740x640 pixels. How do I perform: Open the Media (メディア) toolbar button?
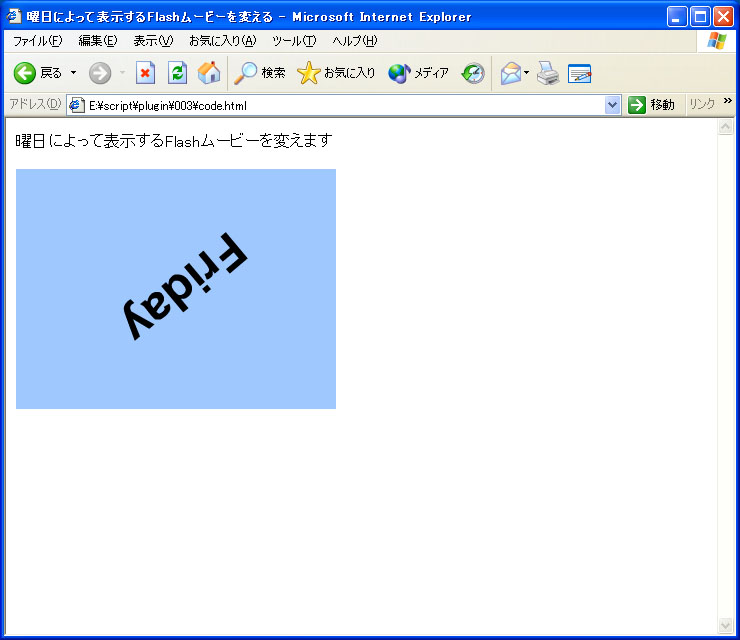[418, 73]
